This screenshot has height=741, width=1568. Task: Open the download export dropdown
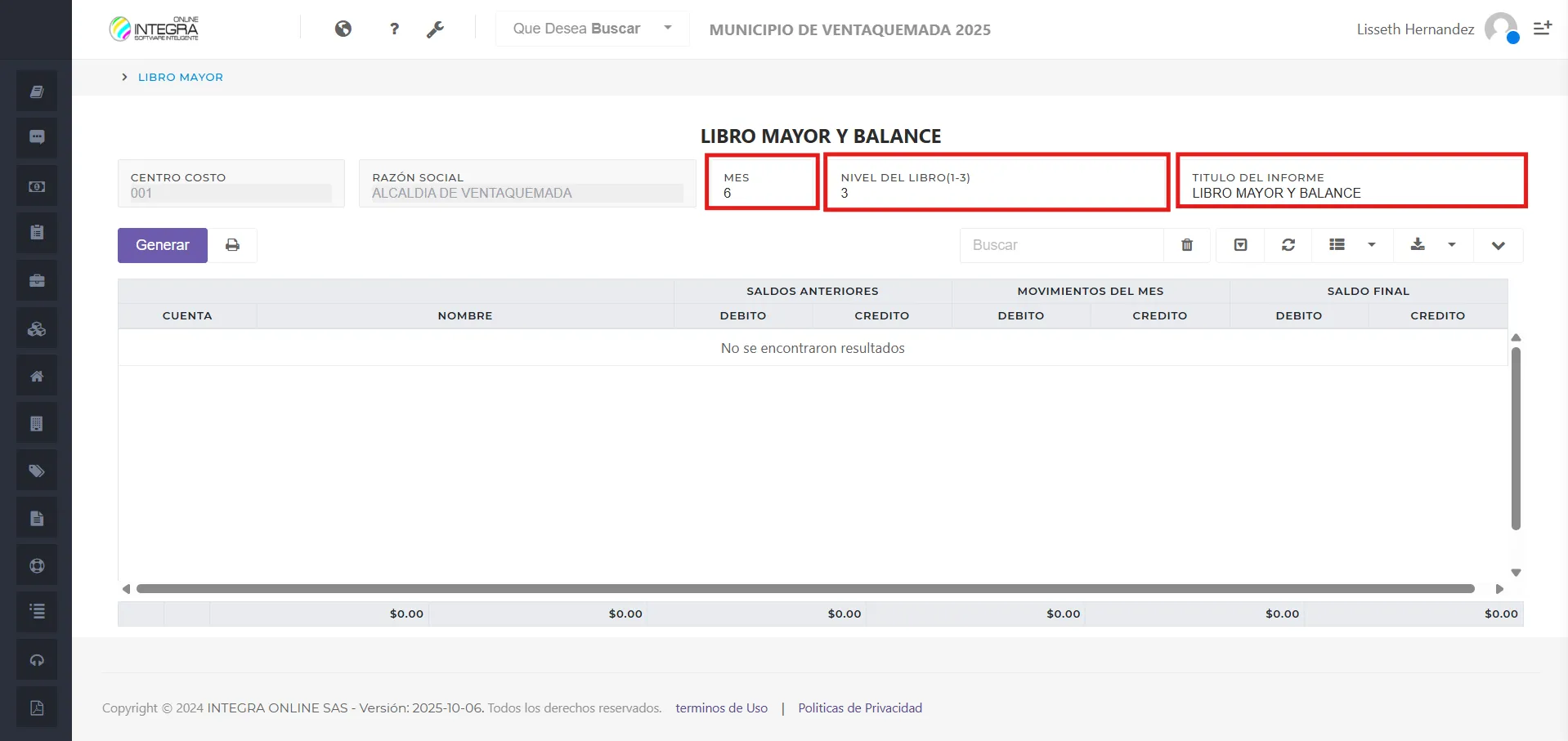click(x=1433, y=245)
